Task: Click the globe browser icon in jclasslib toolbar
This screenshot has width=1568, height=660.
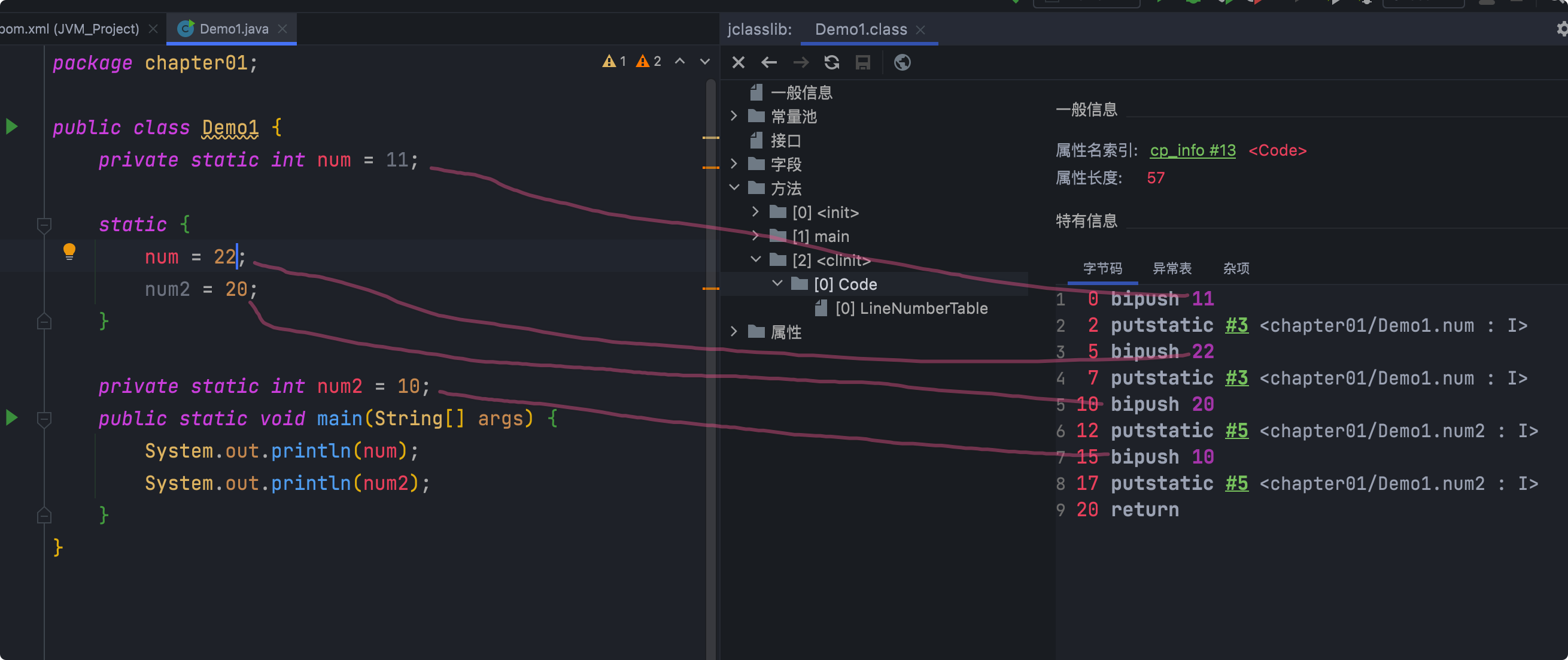Action: tap(902, 62)
